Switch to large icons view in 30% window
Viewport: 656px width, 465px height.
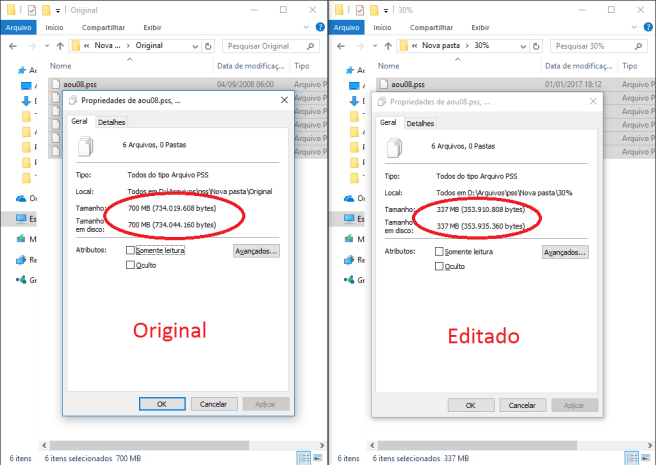click(x=645, y=457)
